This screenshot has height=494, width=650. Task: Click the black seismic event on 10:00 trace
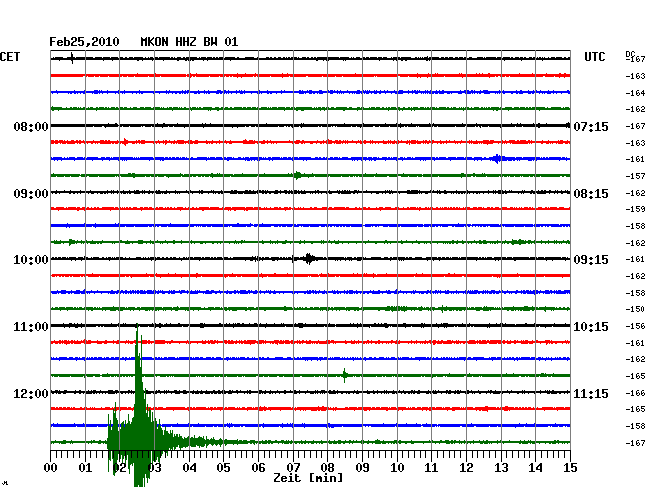coord(309,259)
